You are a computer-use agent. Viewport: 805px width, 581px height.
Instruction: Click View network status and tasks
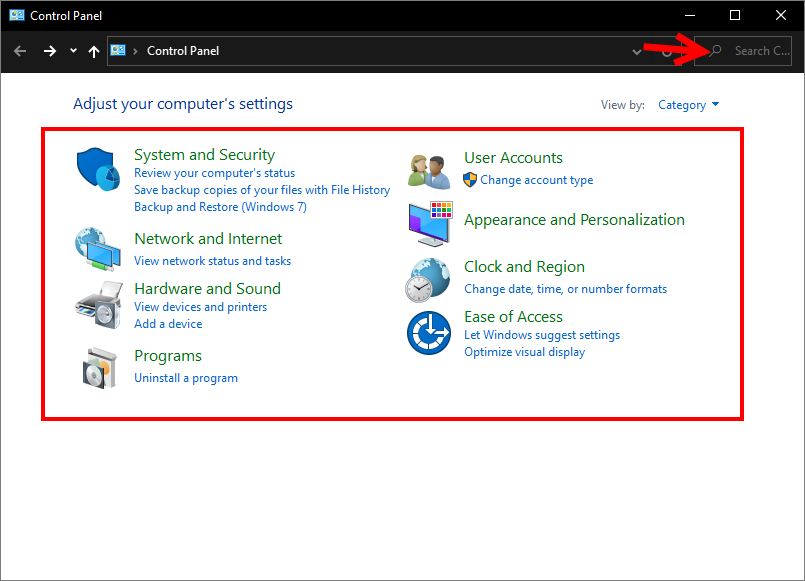tap(213, 261)
